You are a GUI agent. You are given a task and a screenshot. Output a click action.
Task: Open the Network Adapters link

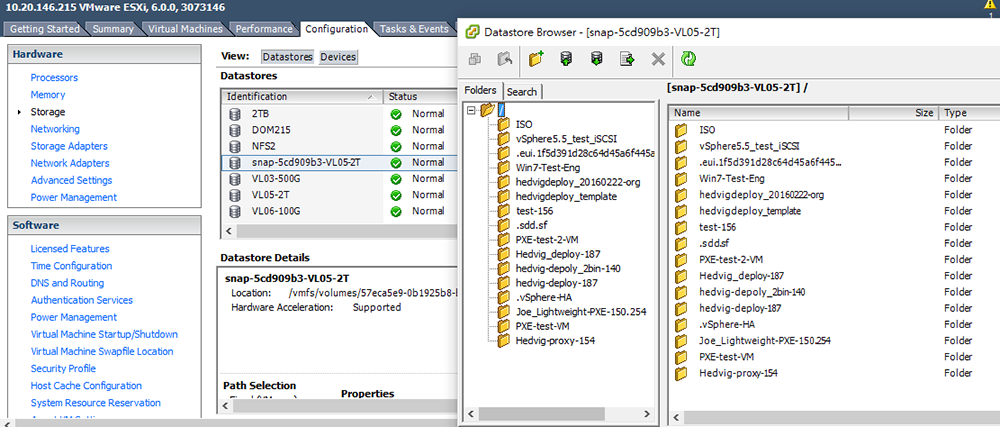point(70,163)
